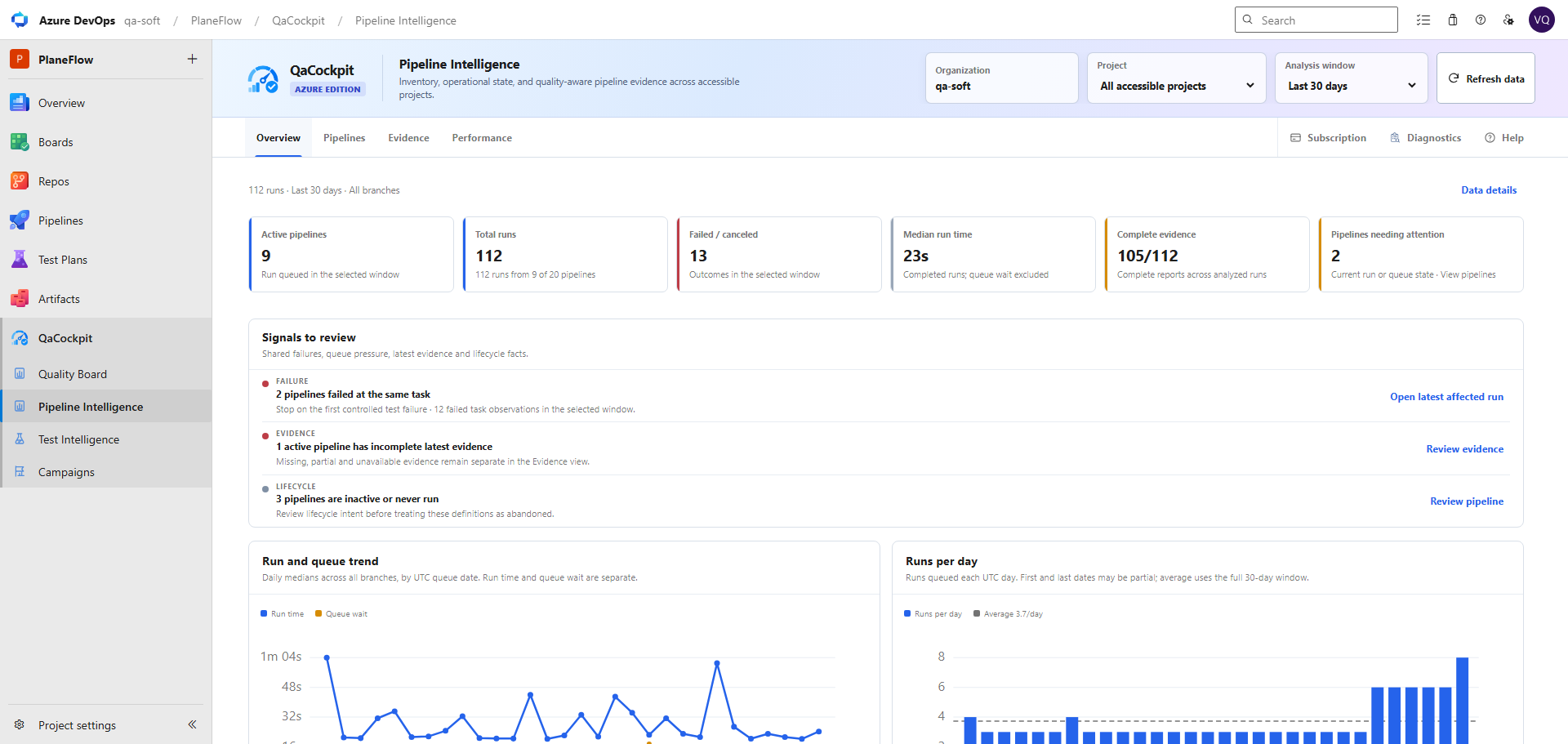The width and height of the screenshot is (1568, 744).
Task: Switch to the Overview tab
Action: [278, 138]
